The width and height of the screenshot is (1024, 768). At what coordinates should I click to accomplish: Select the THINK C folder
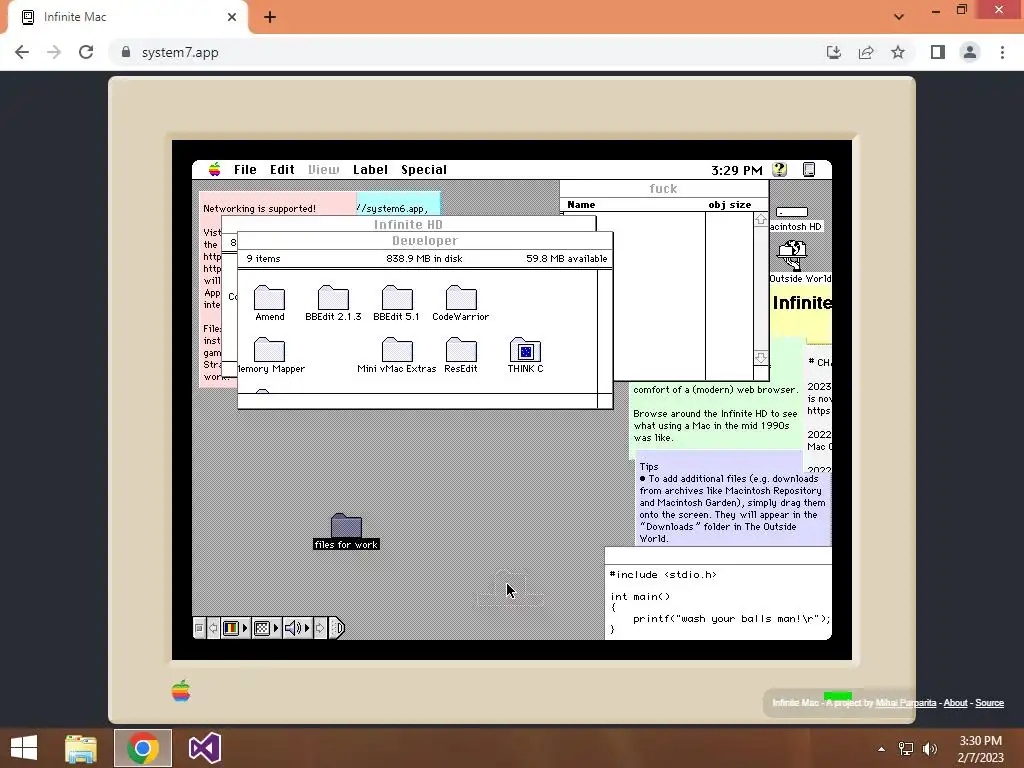click(525, 356)
